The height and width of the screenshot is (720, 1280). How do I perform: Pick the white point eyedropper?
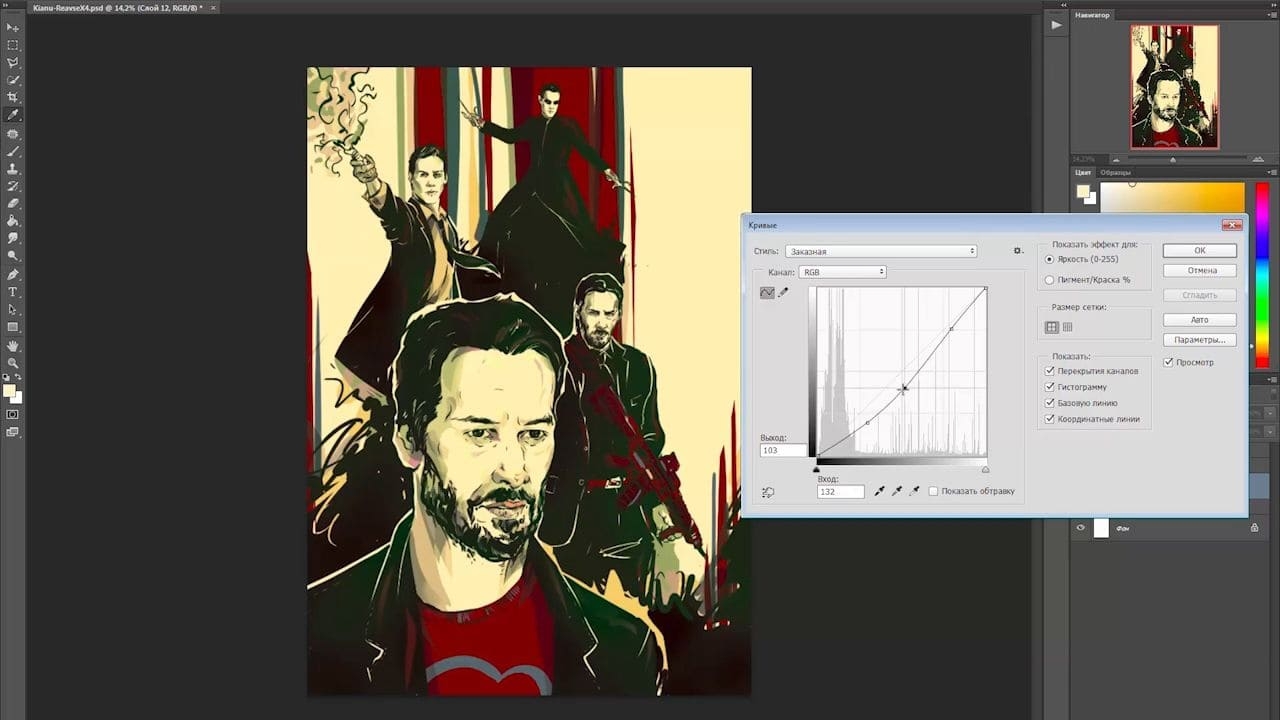(x=914, y=491)
